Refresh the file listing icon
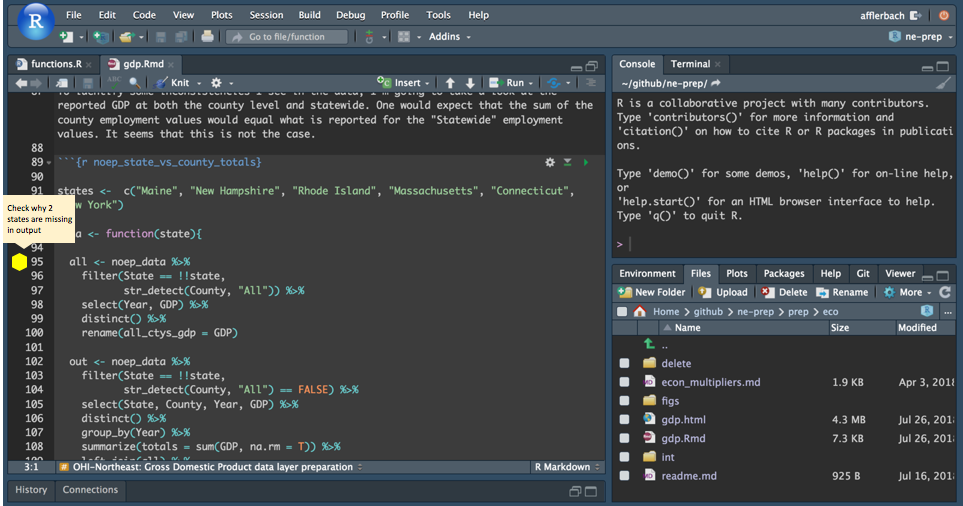Viewport: 963px width, 506px height. pos(945,292)
